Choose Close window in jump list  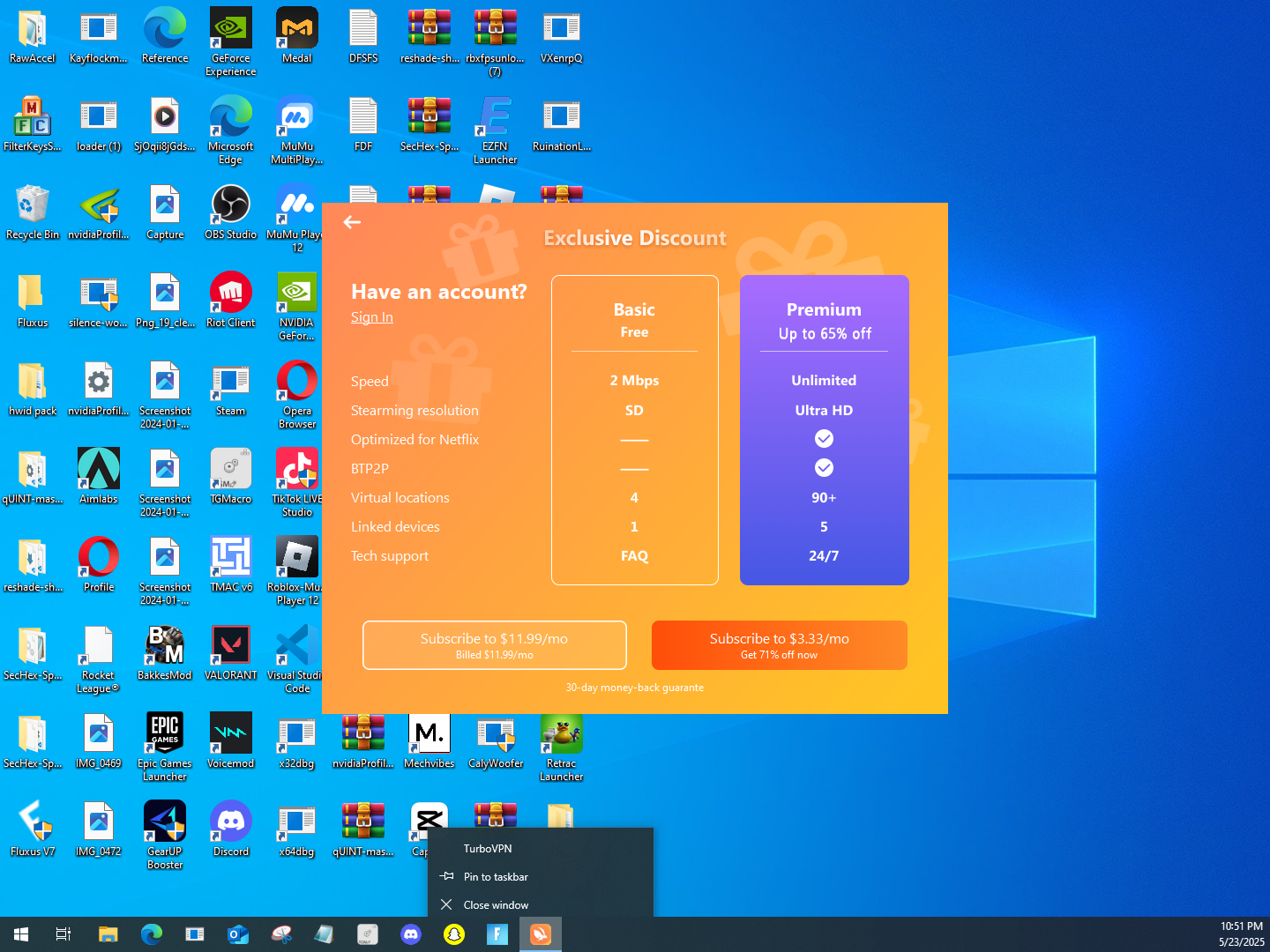(x=541, y=905)
